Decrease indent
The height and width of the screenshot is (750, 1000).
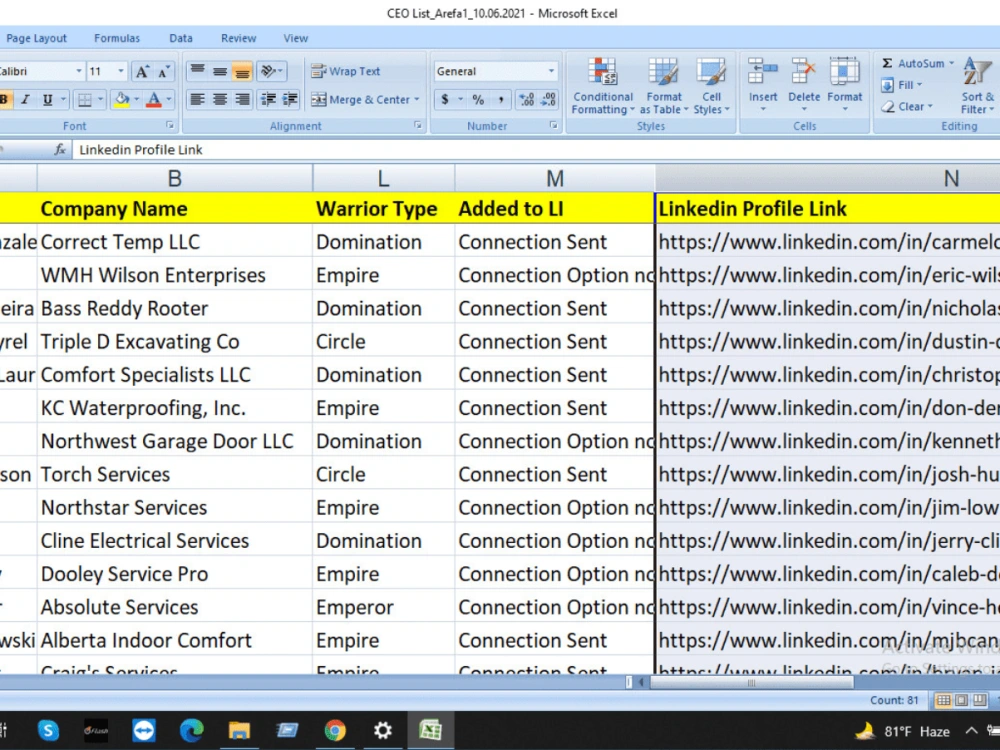268,99
